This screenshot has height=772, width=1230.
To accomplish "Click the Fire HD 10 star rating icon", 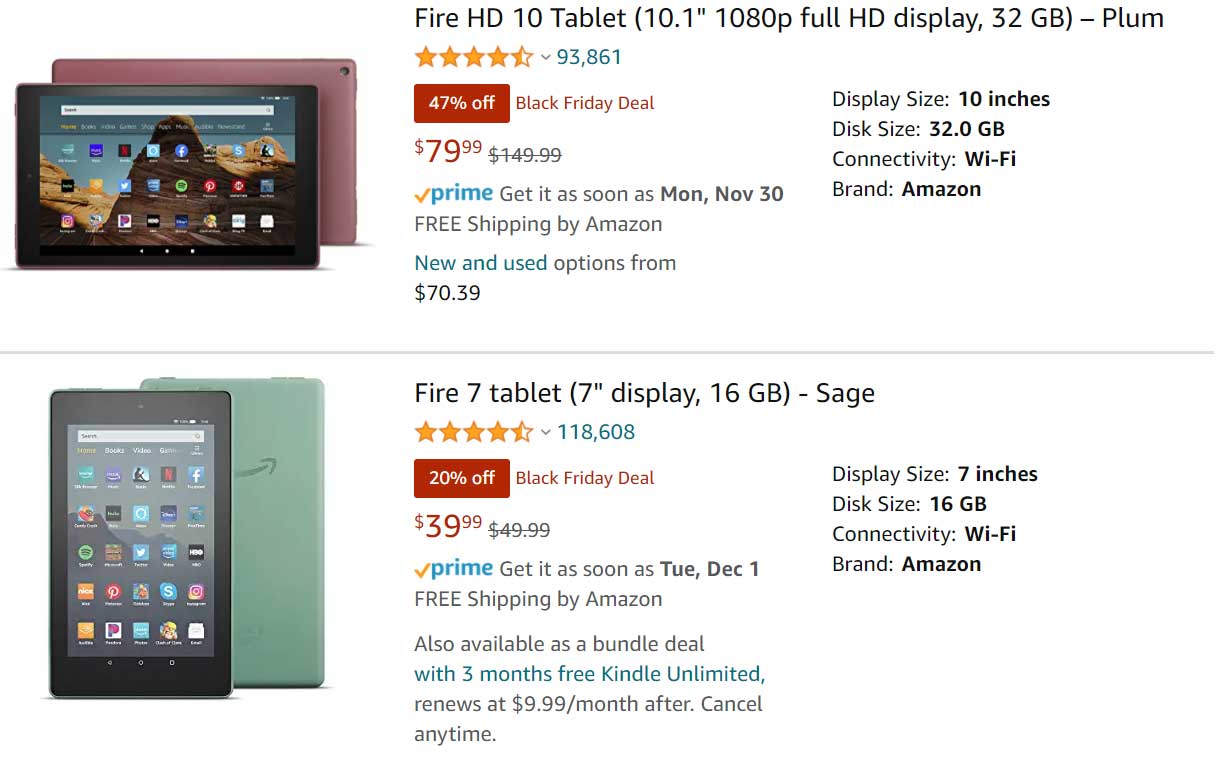I will (473, 57).
